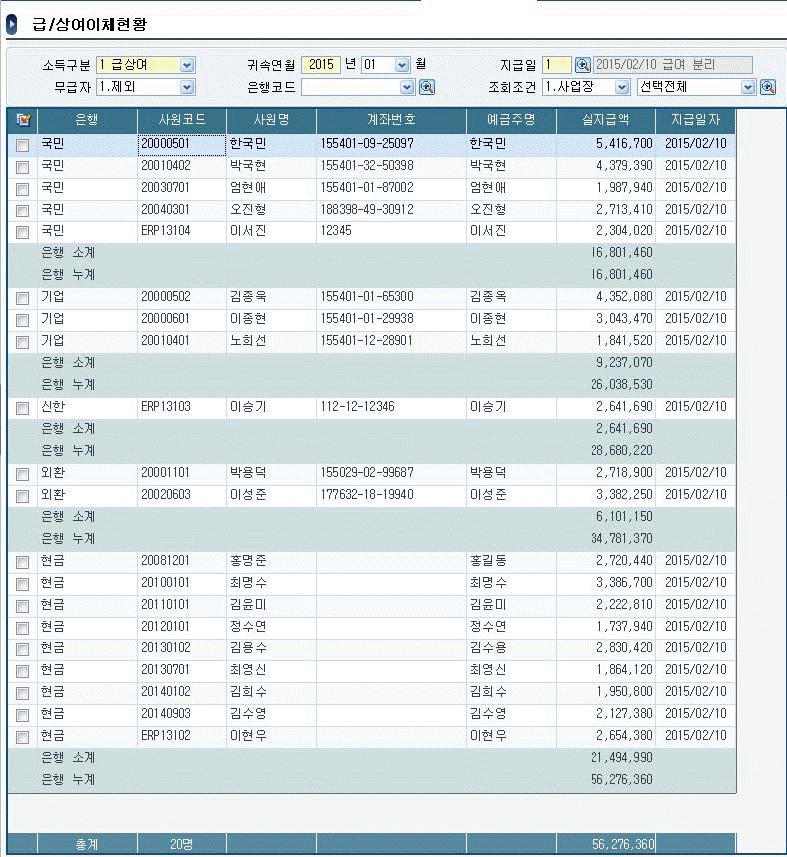Image resolution: width=787 pixels, height=857 pixels.
Task: Toggle the checkbox for 박용덕 외환 row
Action: click(22, 473)
